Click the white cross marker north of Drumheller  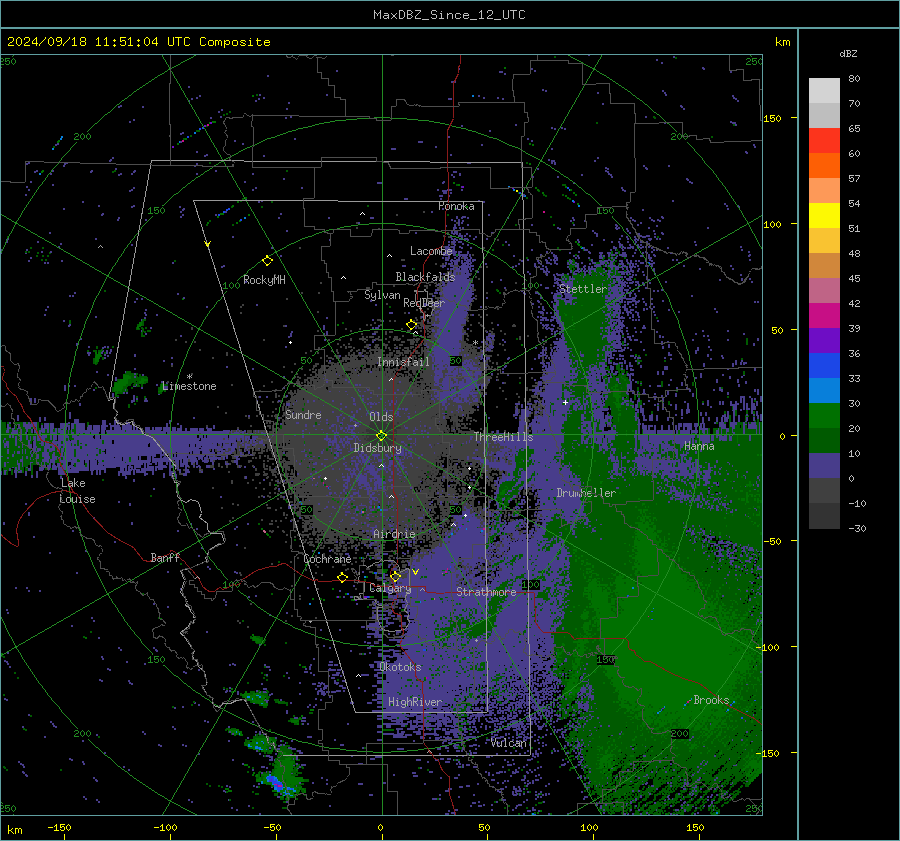click(x=565, y=402)
